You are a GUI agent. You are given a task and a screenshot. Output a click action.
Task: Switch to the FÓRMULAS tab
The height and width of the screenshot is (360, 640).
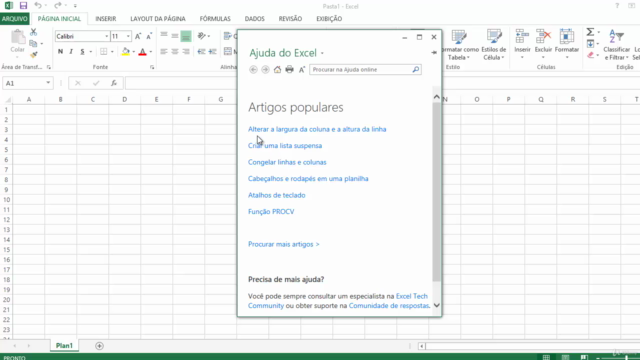[x=215, y=19]
